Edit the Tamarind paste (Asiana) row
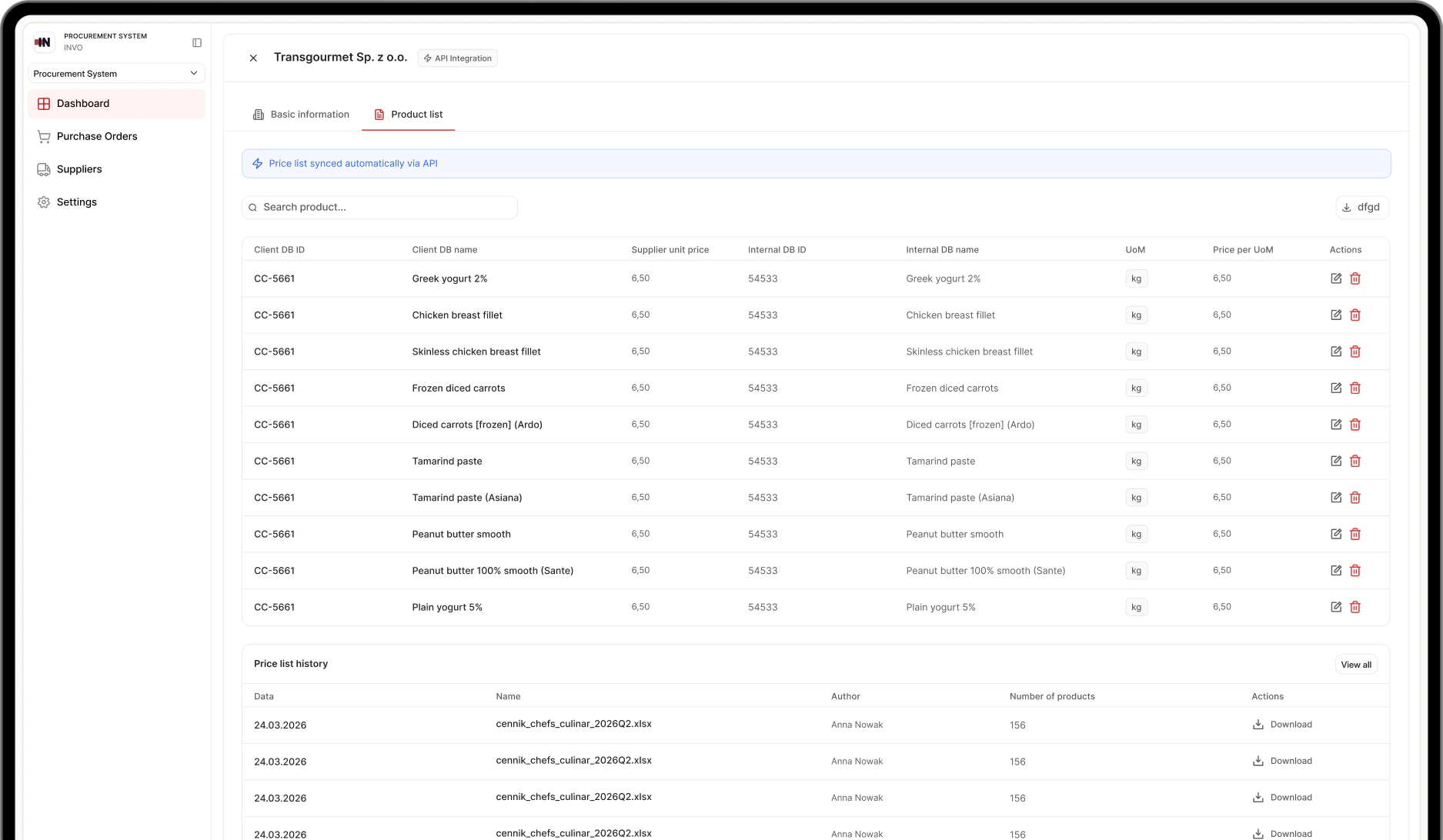The height and width of the screenshot is (840, 1443). tap(1336, 498)
